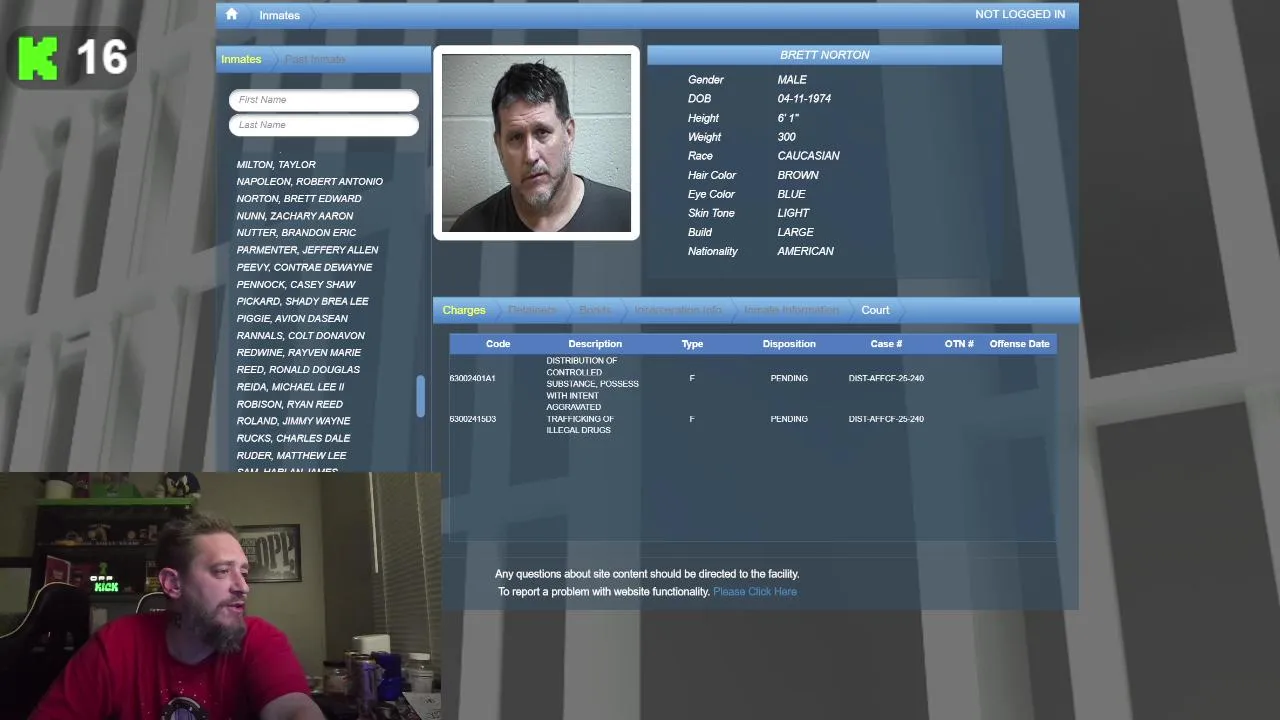Select inmate MILTON, TAYLOR
Screen dimensions: 1280x720
pos(276,165)
